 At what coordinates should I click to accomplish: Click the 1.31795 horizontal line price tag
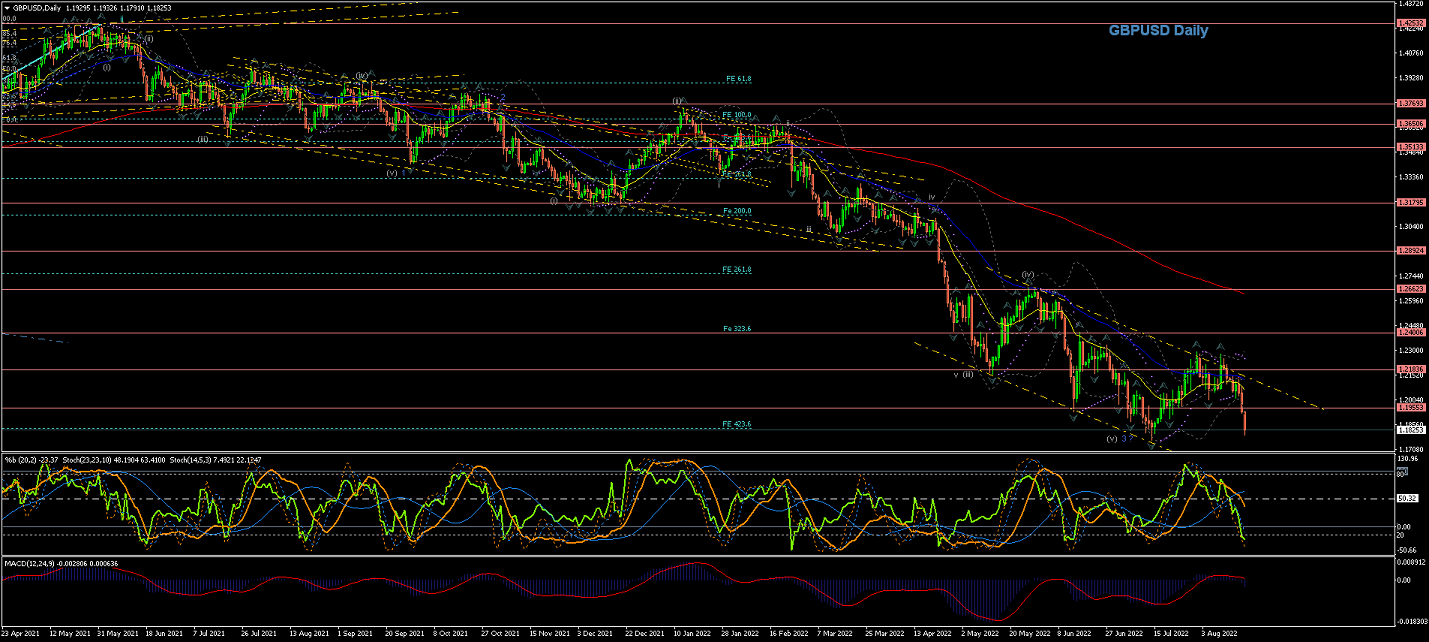point(1412,203)
